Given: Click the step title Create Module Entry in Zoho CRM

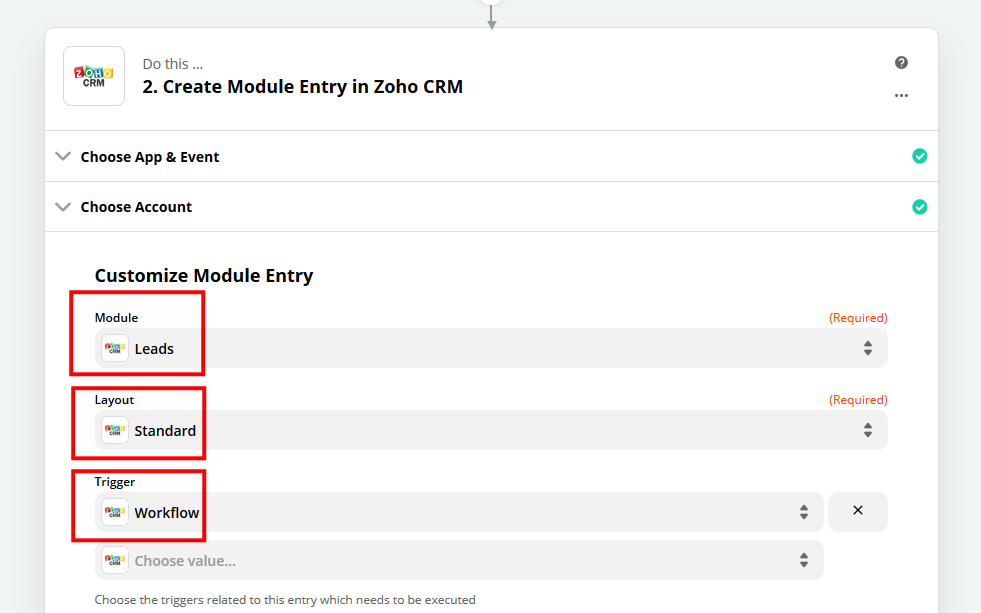Looking at the screenshot, I should pyautogui.click(x=302, y=86).
